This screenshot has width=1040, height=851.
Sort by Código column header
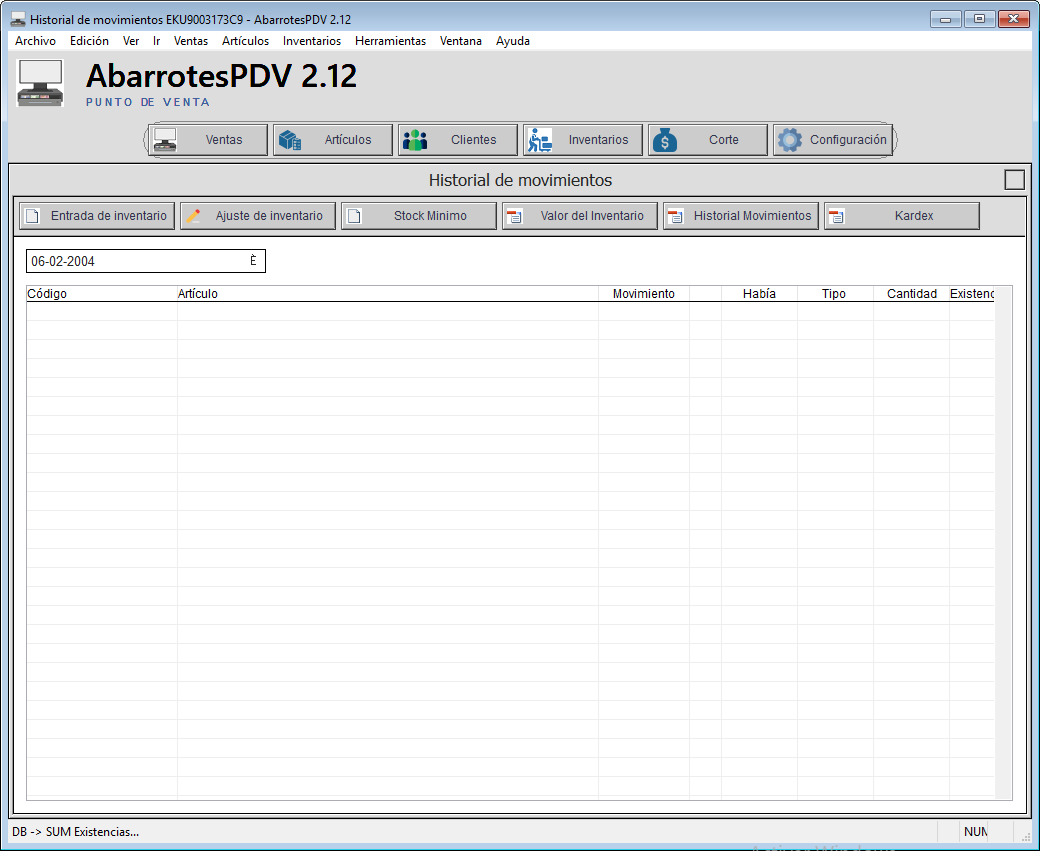(101, 294)
